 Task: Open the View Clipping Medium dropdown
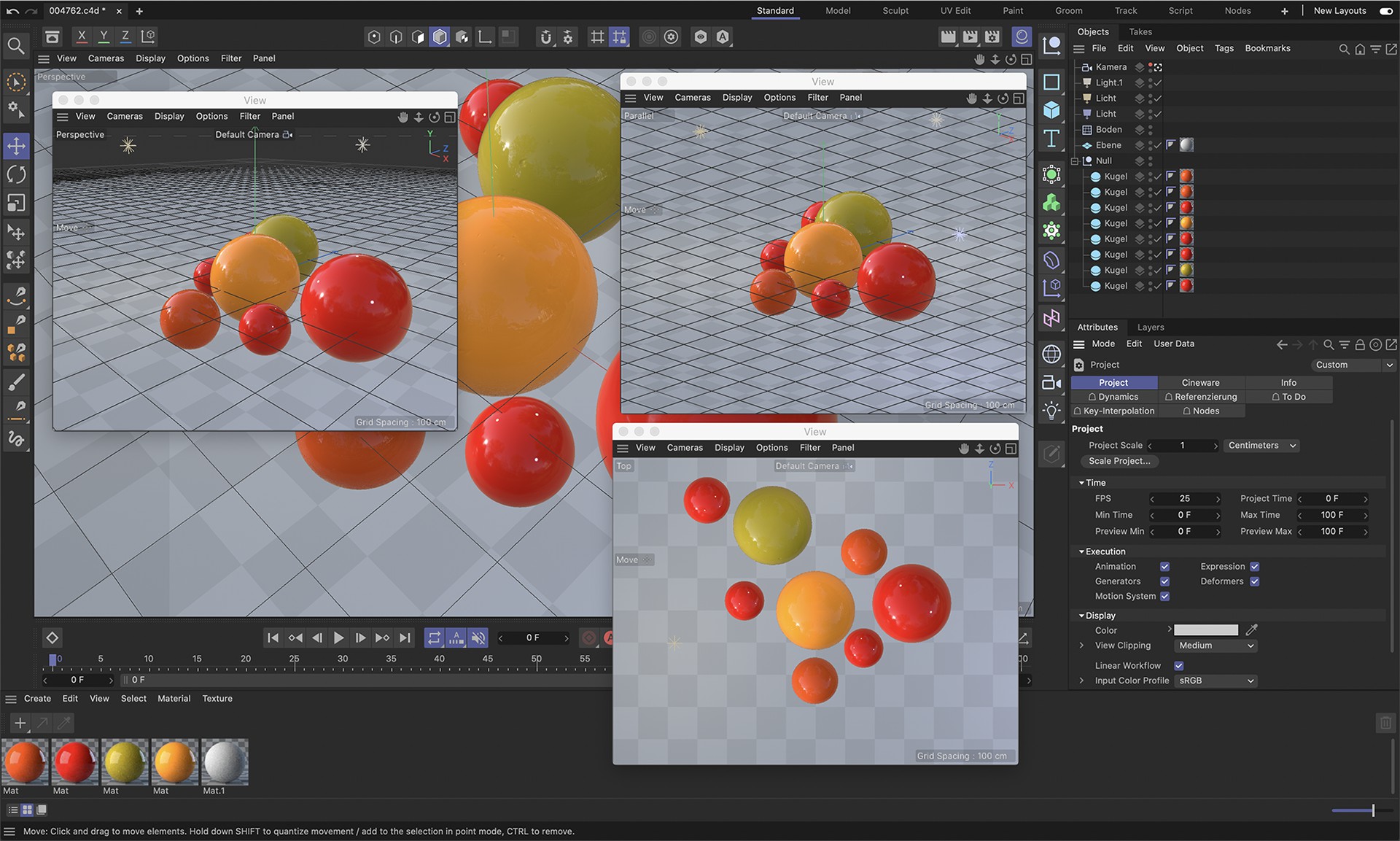[1216, 646]
